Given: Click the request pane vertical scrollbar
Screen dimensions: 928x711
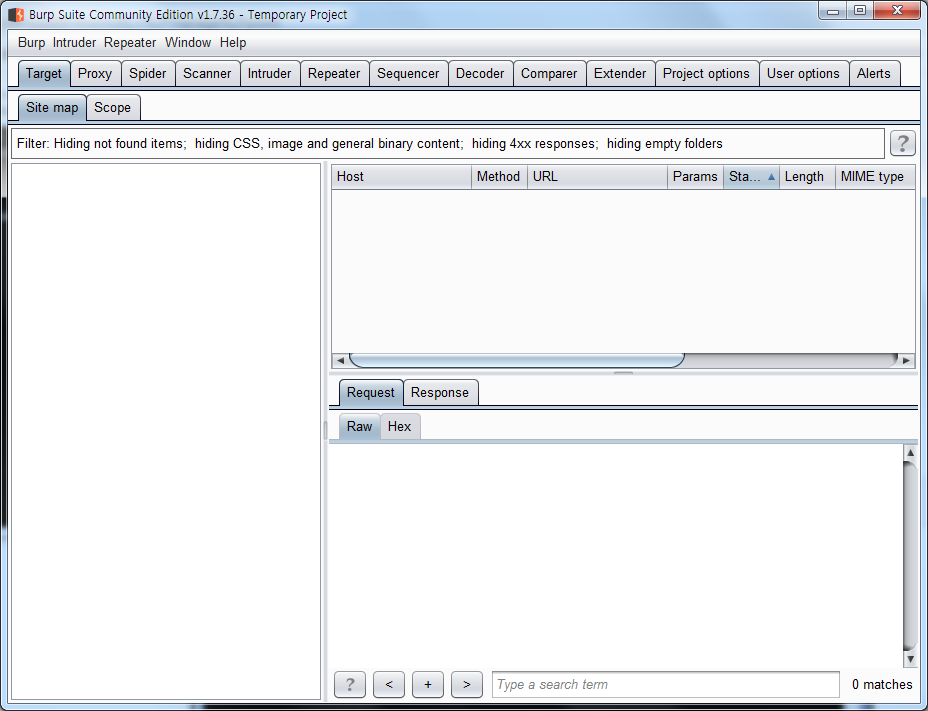Looking at the screenshot, I should tap(910, 555).
